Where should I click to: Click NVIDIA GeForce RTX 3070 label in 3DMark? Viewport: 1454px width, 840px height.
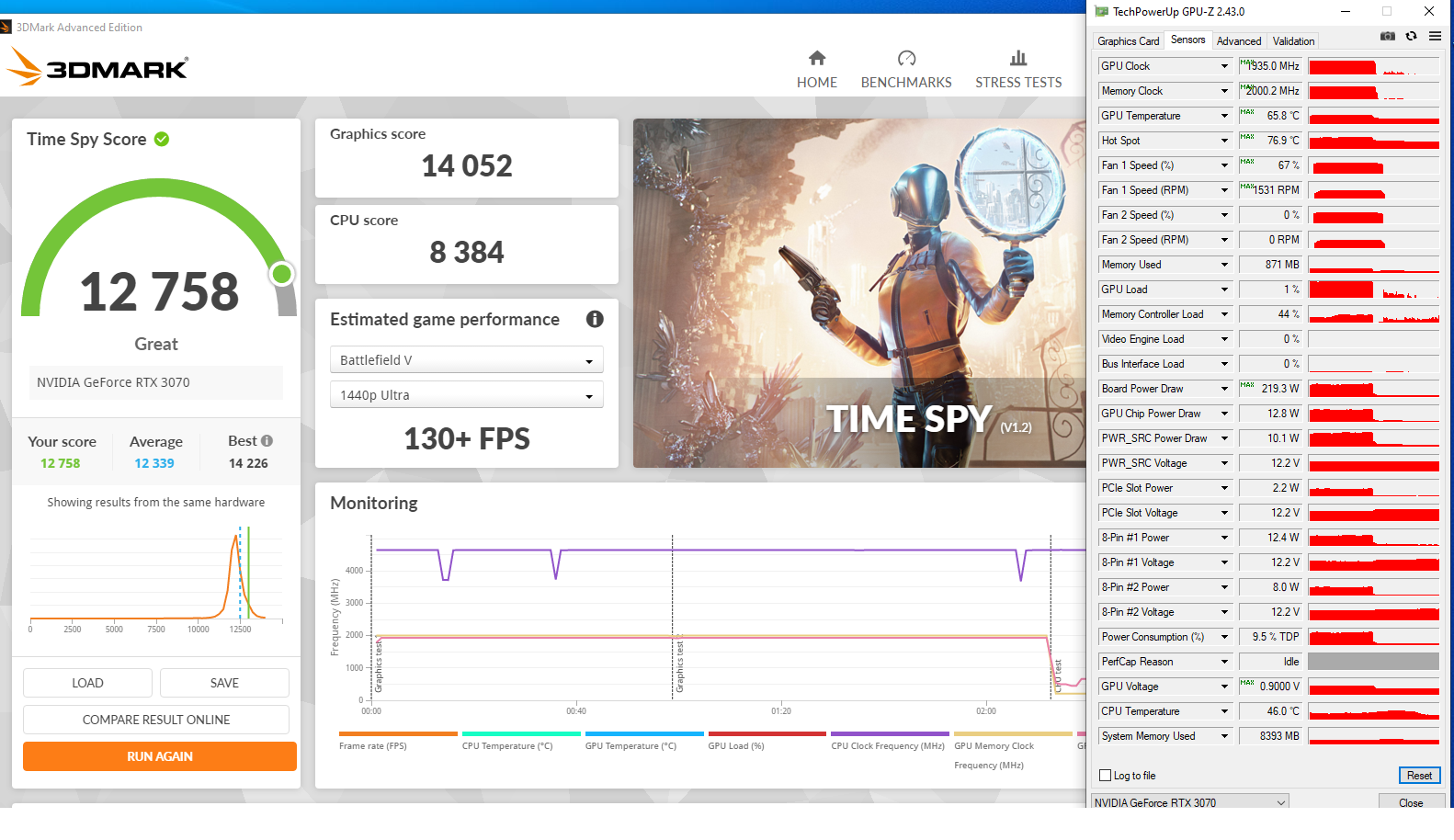tap(113, 382)
